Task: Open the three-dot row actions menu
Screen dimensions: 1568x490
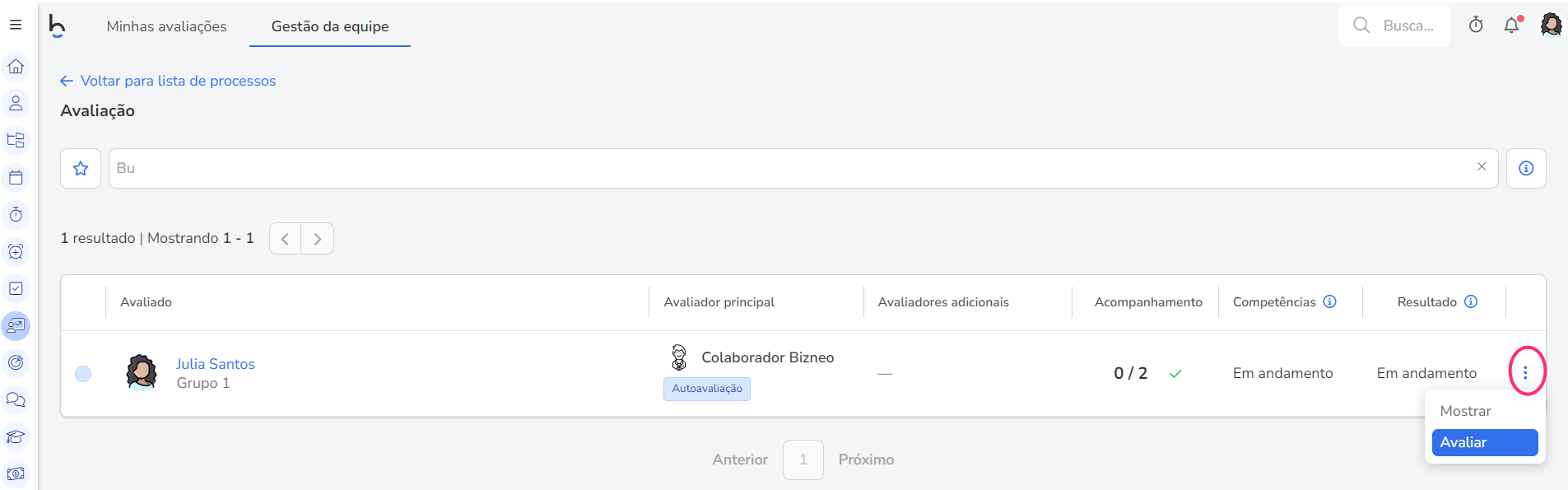Action: click(1525, 373)
